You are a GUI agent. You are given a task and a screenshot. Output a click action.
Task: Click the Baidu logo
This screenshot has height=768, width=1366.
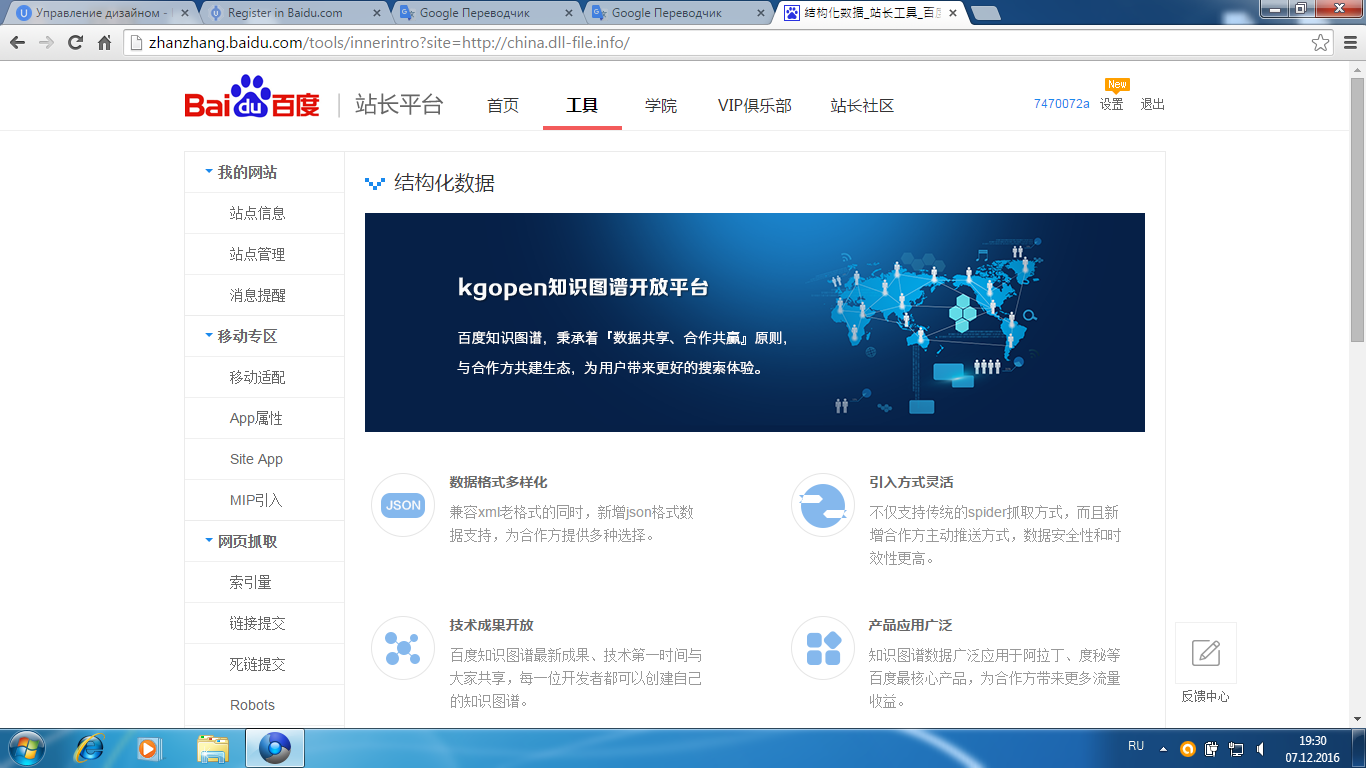point(252,98)
